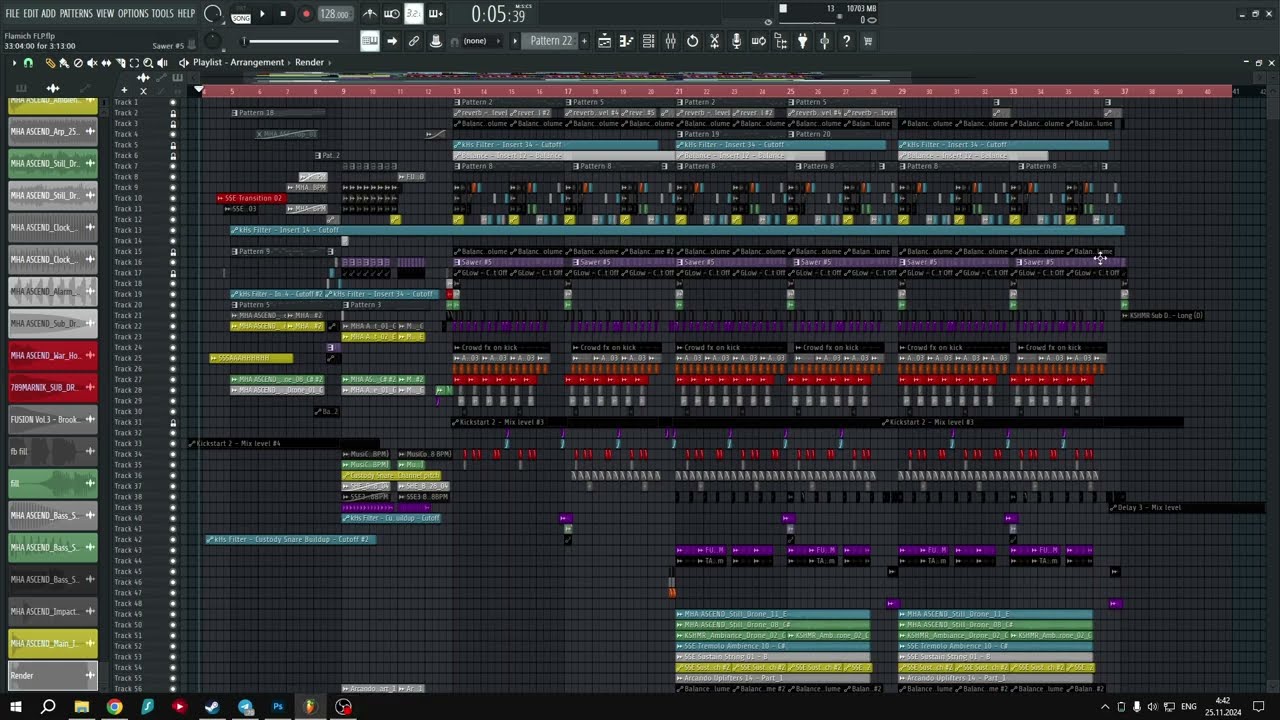Image resolution: width=1280 pixels, height=720 pixels.
Task: Open Photoshop from the taskbar
Action: 278,707
